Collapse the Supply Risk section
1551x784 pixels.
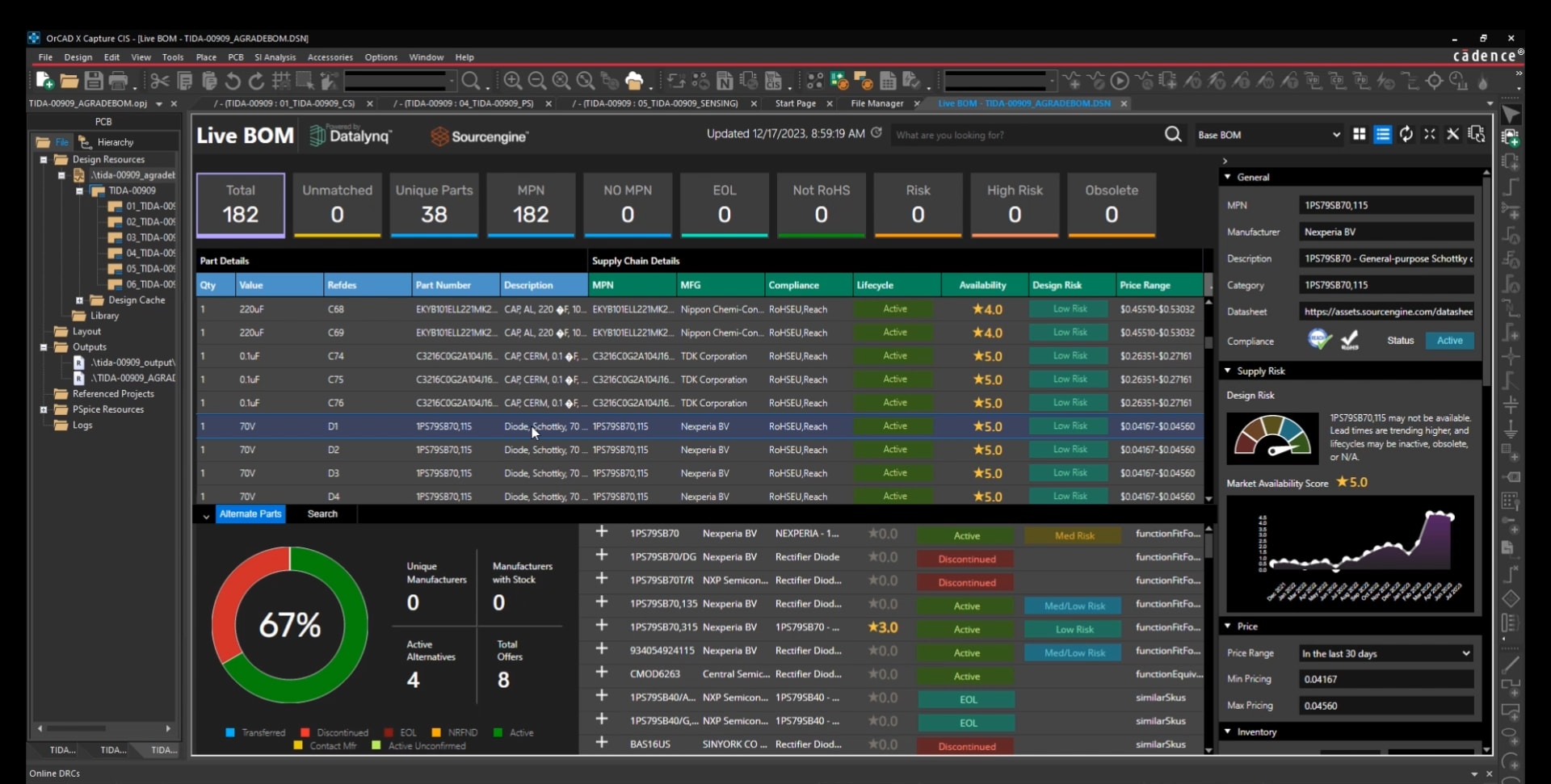[x=1228, y=371]
